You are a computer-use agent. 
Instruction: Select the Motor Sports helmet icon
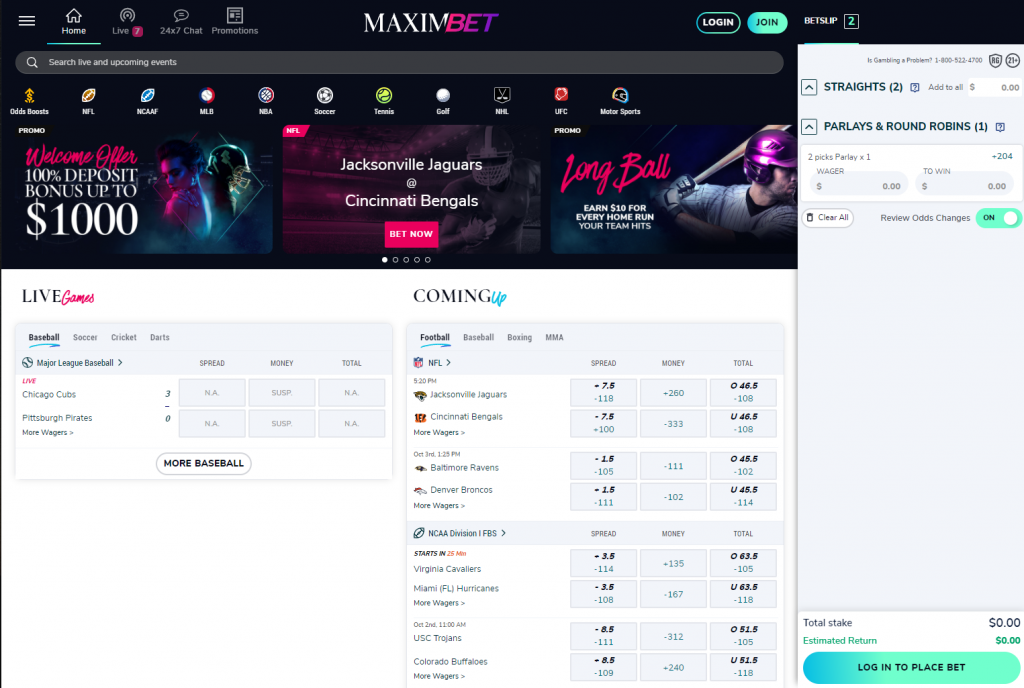point(620,96)
